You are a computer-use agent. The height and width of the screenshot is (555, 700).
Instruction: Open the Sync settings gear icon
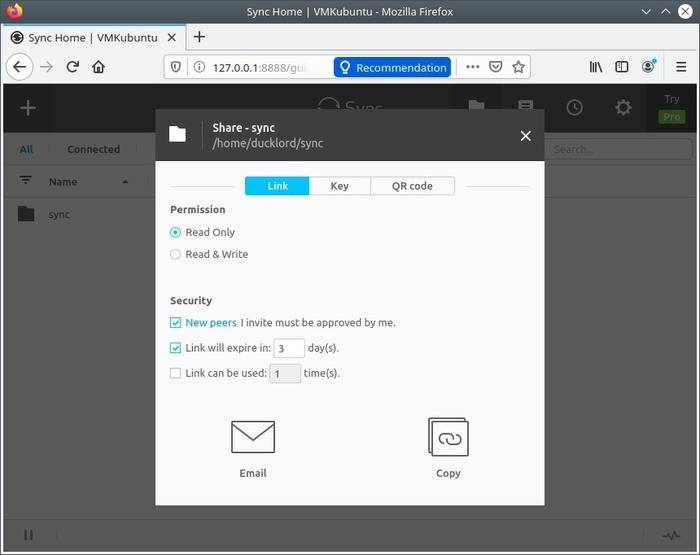point(623,108)
